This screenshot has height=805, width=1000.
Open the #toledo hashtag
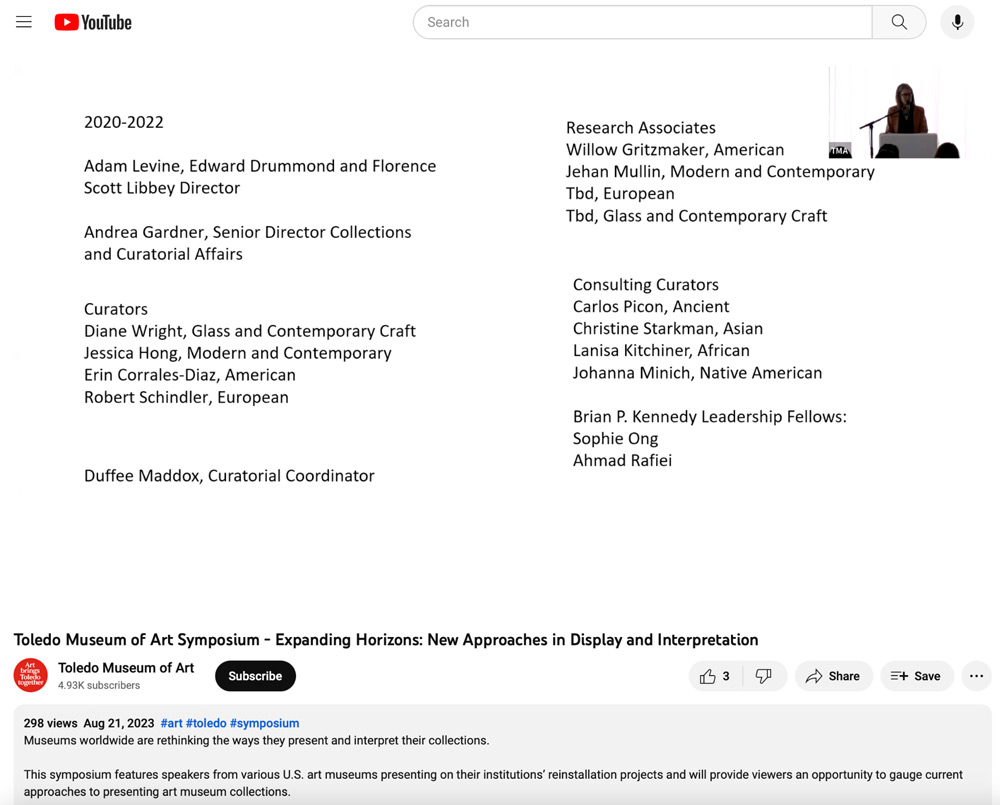(x=206, y=723)
